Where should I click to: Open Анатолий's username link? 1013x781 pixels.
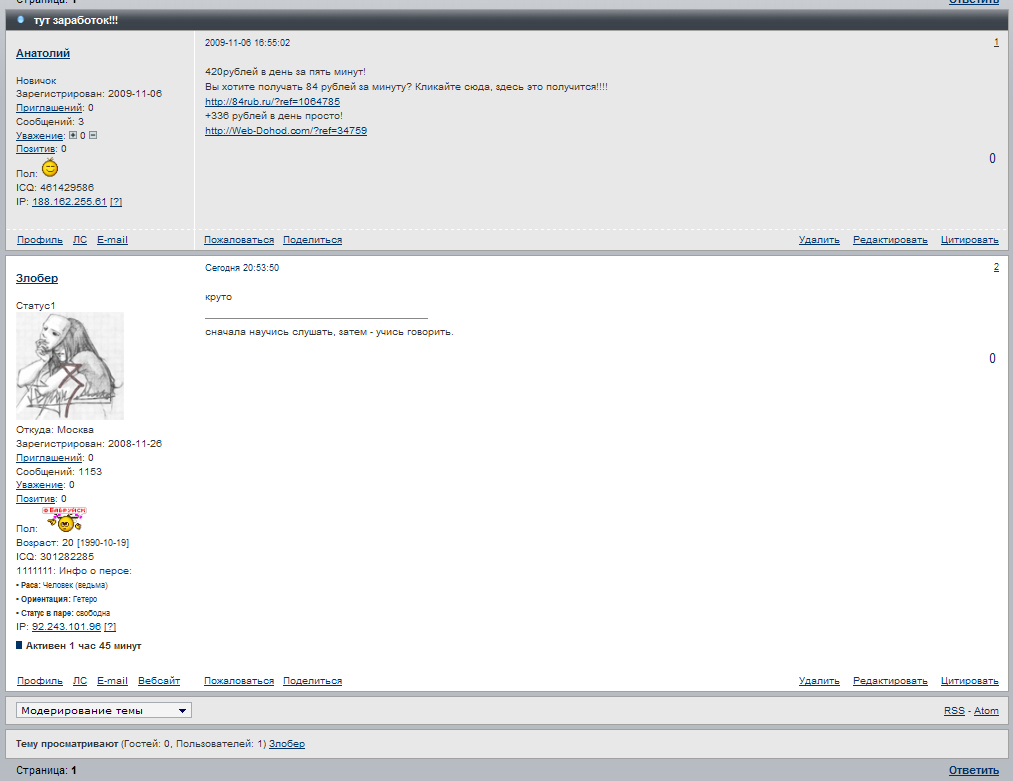pos(43,53)
